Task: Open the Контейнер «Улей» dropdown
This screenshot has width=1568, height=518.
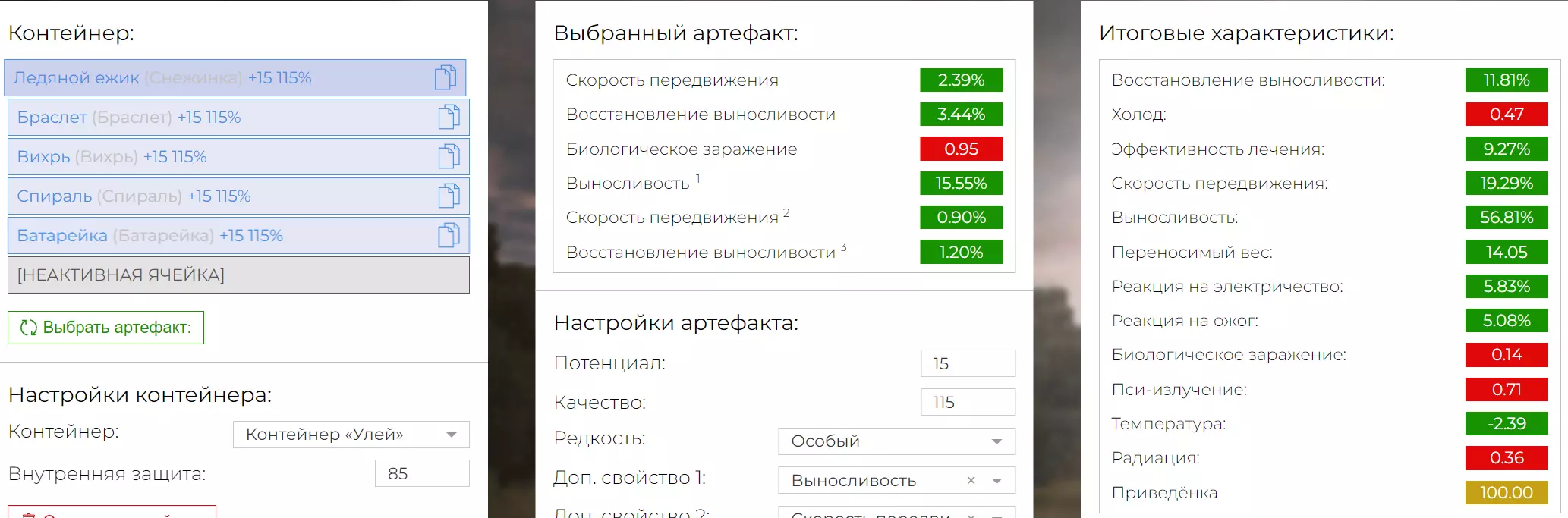Action: (x=452, y=435)
